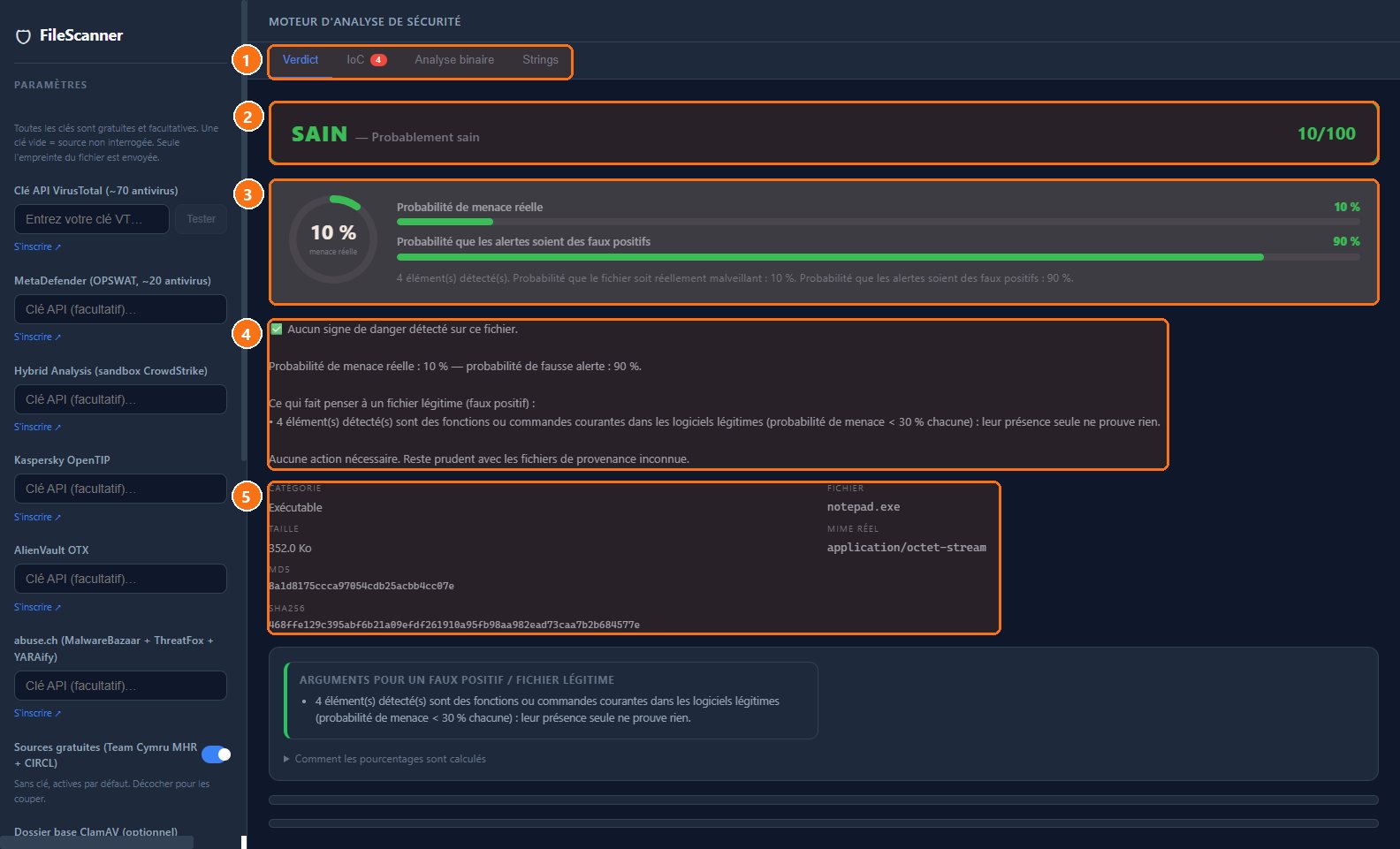Click the category value Exécutable

click(x=295, y=508)
